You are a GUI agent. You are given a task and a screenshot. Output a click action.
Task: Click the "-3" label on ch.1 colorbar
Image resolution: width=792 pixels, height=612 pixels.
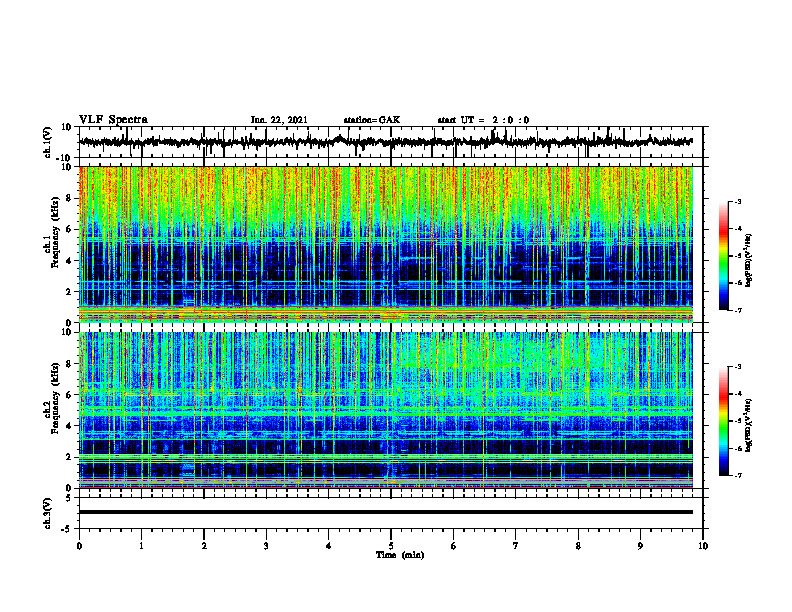[737, 202]
